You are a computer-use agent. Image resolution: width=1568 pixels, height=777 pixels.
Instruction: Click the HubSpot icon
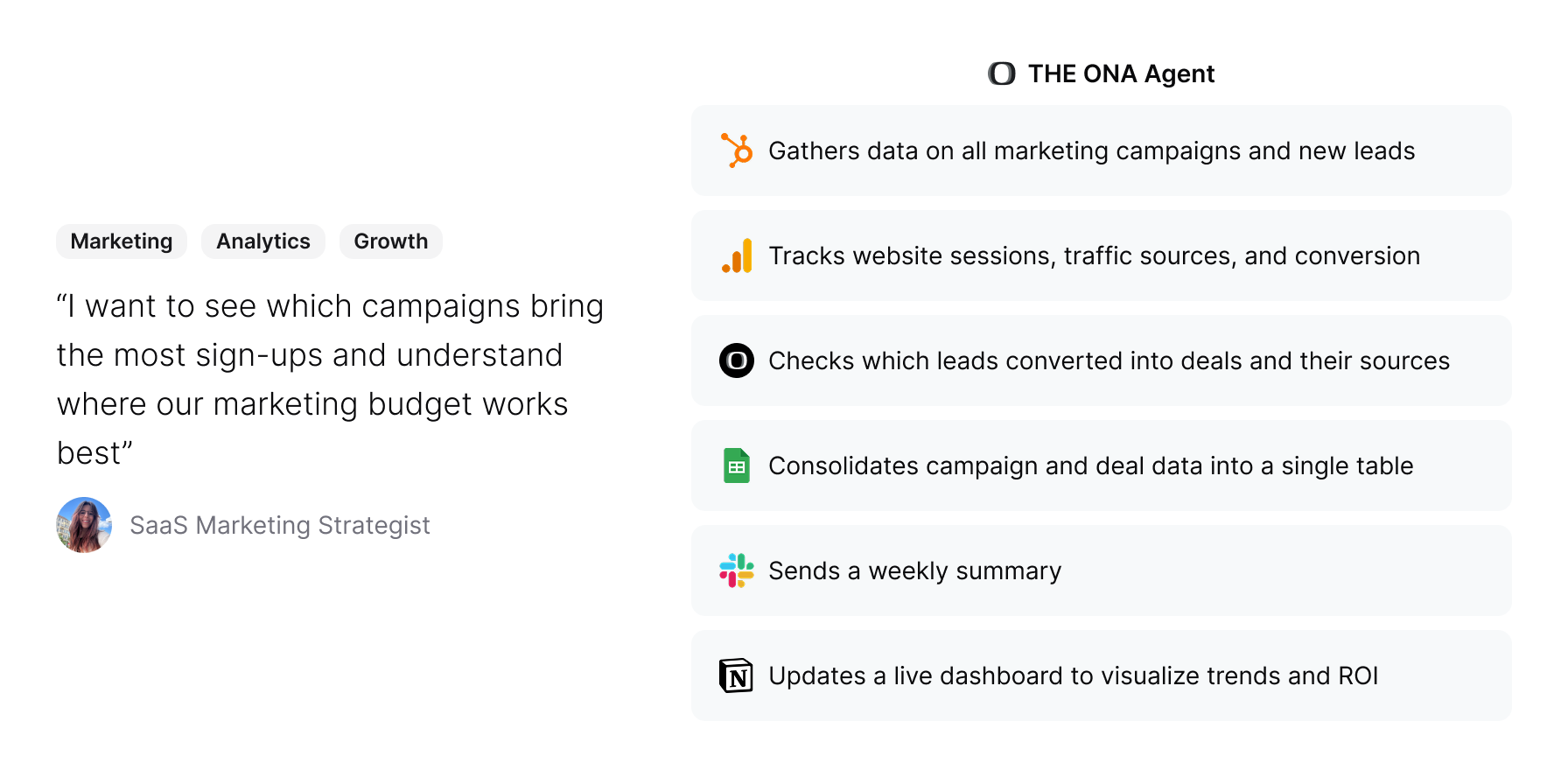coord(737,150)
